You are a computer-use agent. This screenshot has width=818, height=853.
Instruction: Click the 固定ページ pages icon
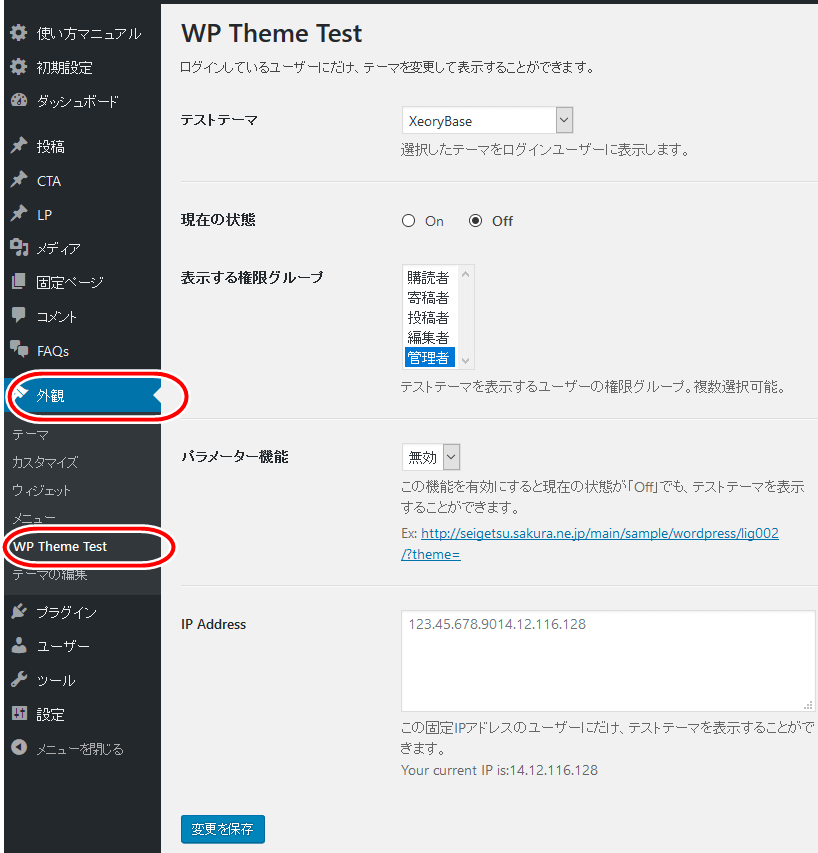point(18,281)
